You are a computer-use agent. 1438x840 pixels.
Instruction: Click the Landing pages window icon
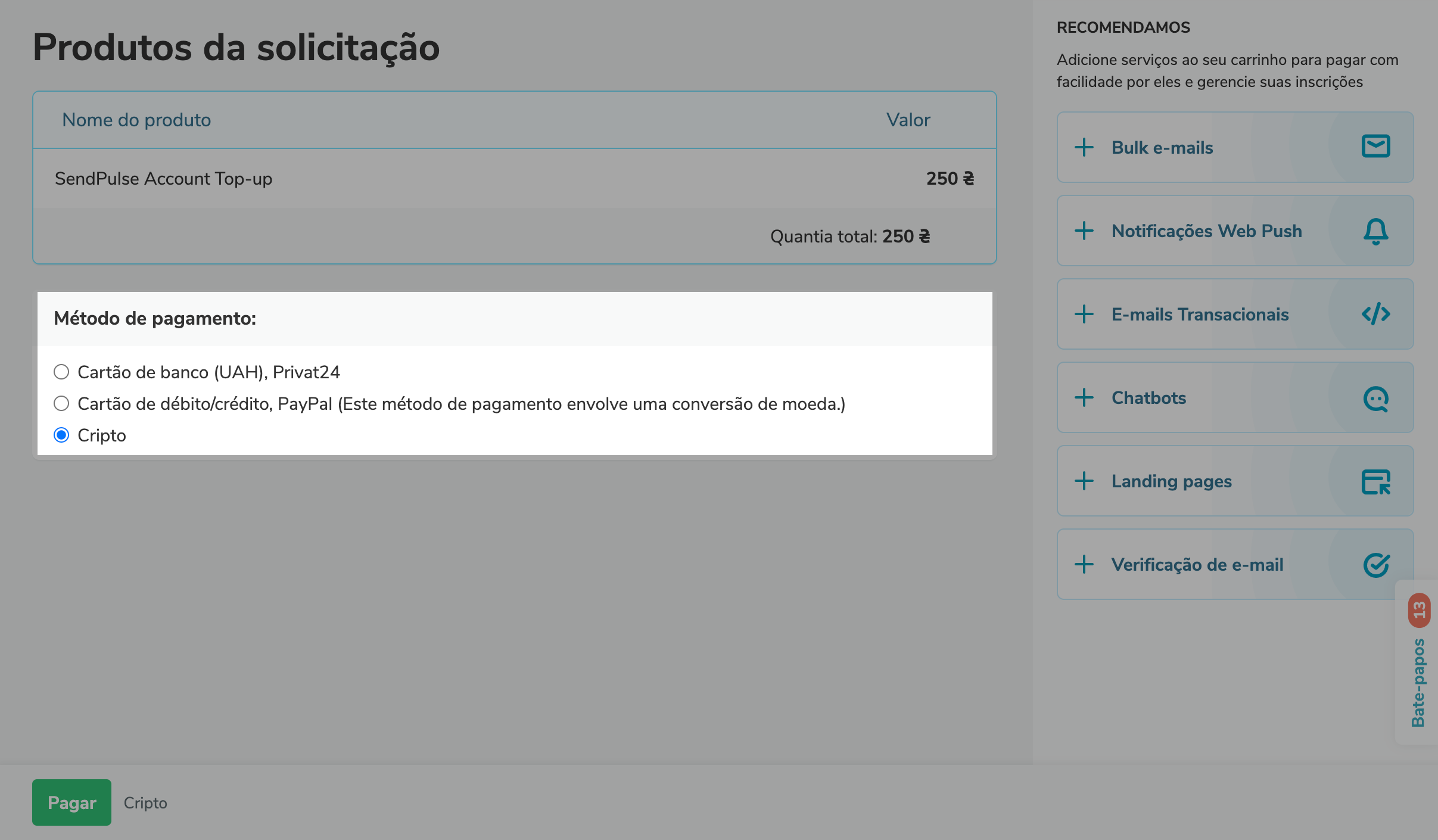1375,481
